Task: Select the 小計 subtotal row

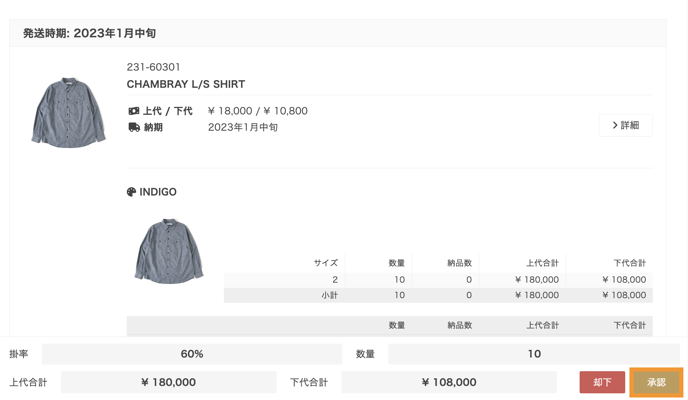Action: pos(438,295)
